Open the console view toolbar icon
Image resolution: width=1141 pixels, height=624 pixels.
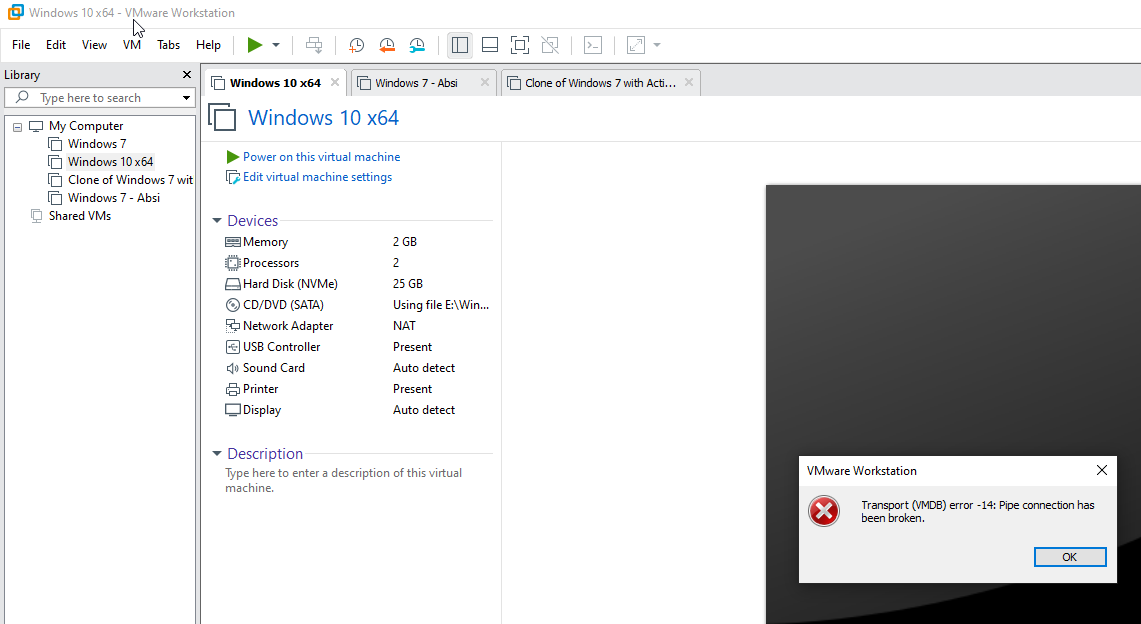pyautogui.click(x=593, y=45)
